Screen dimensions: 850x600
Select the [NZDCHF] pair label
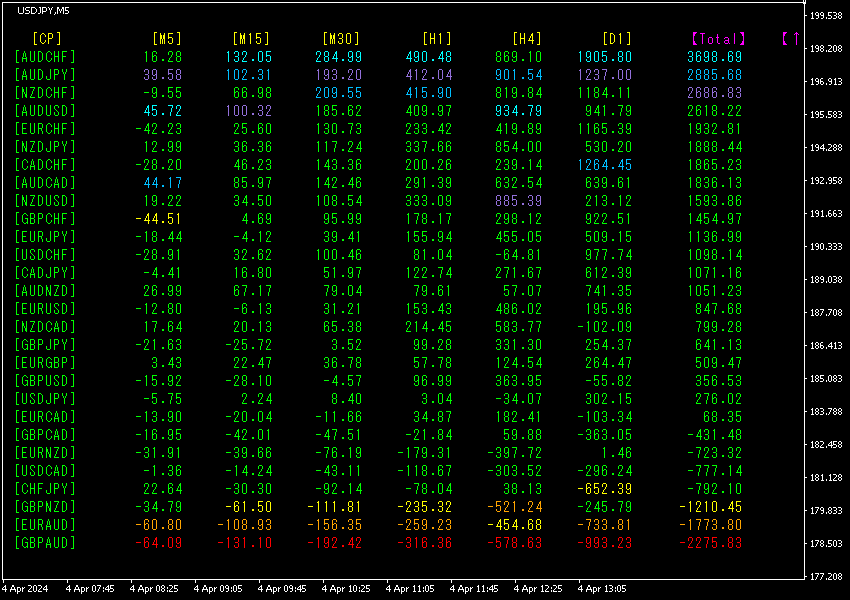tap(45, 93)
